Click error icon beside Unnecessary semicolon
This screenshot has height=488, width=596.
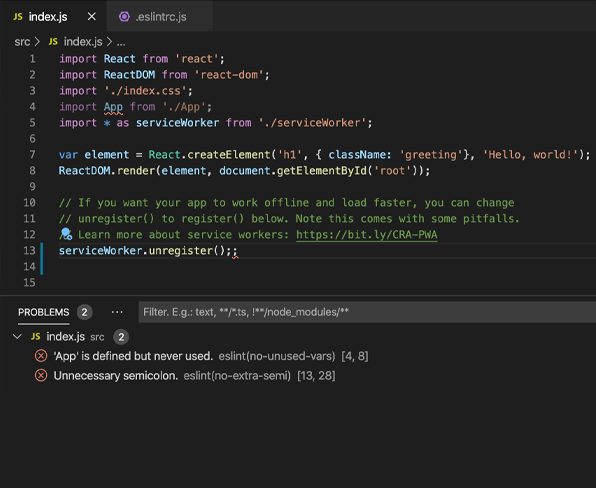point(41,376)
